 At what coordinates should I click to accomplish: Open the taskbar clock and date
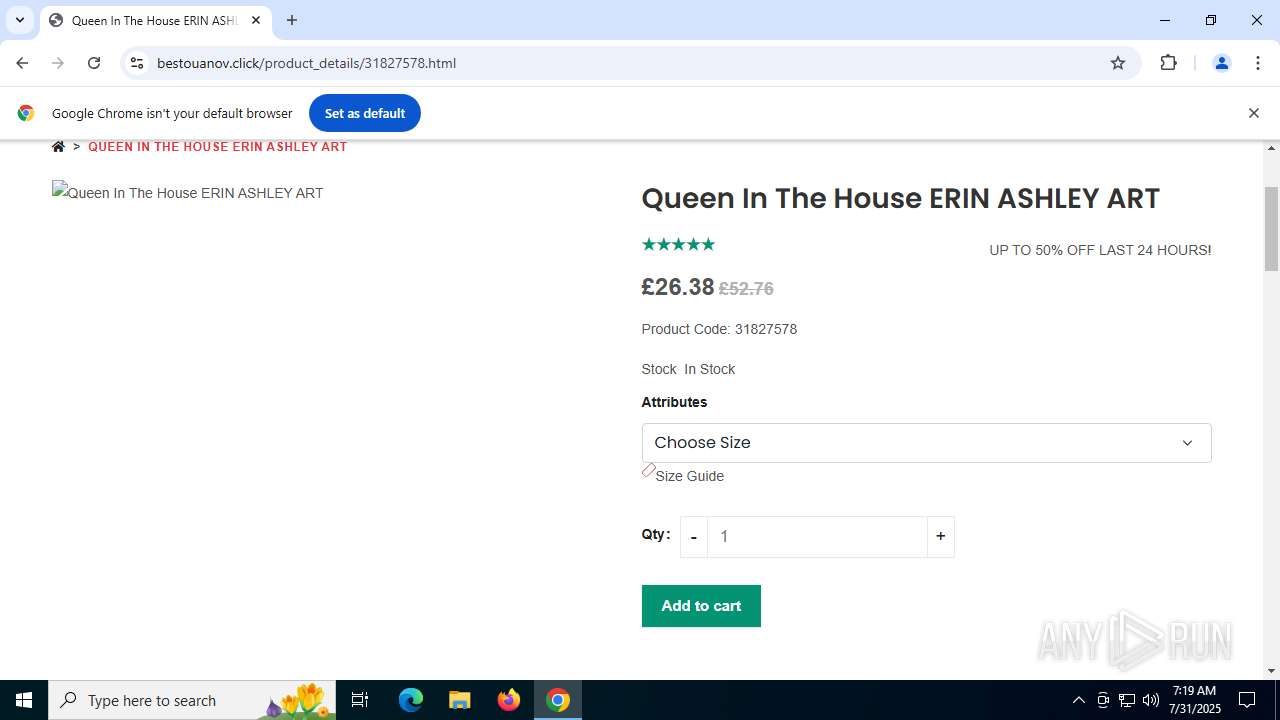click(1194, 700)
